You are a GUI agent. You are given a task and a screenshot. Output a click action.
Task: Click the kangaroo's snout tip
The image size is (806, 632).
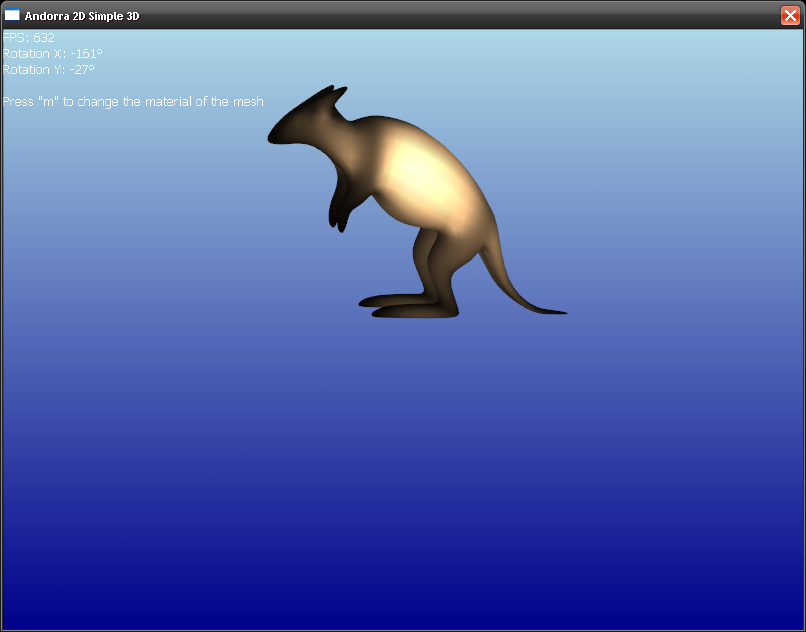(x=273, y=137)
